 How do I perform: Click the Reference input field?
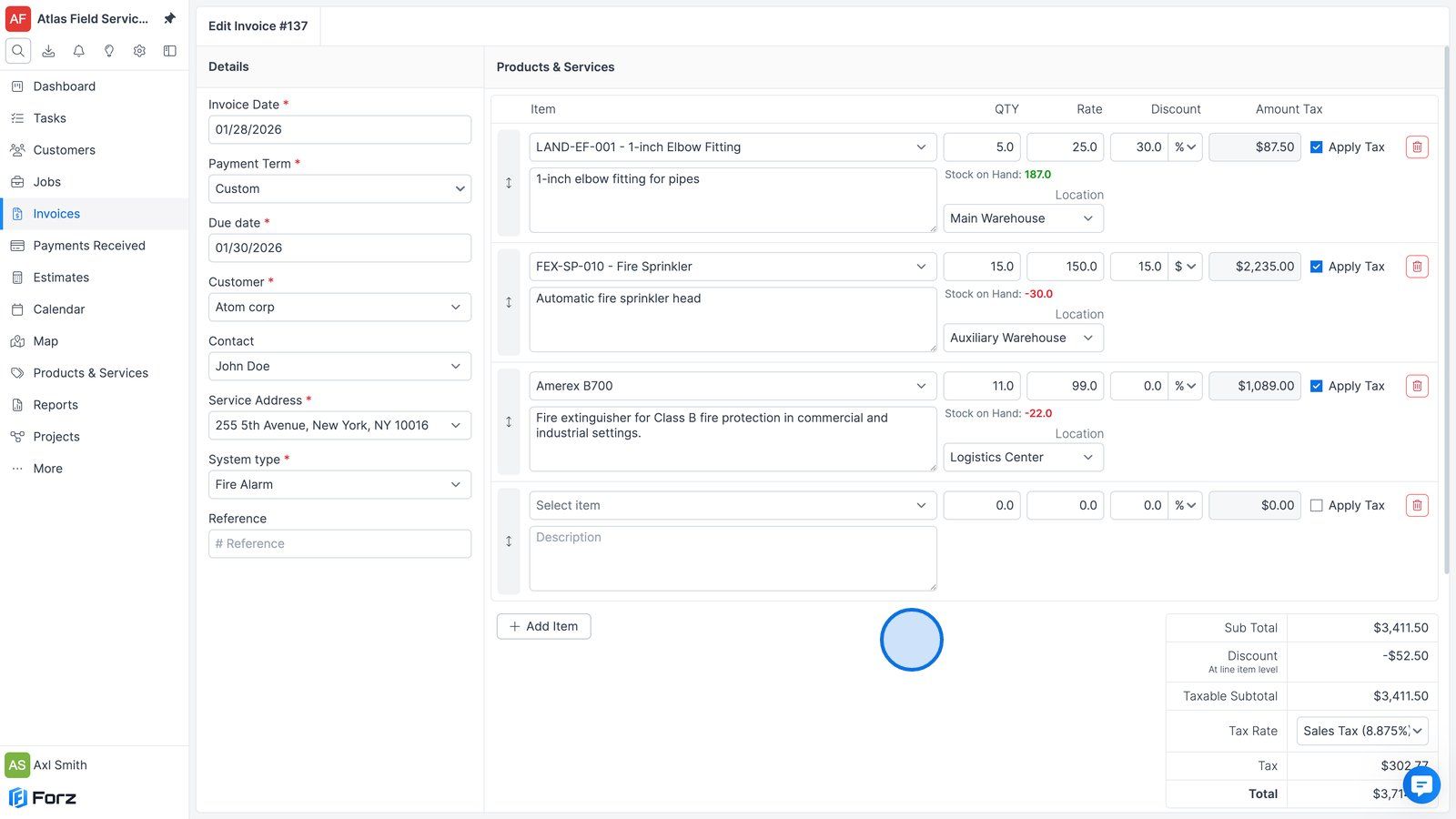pyautogui.click(x=339, y=543)
